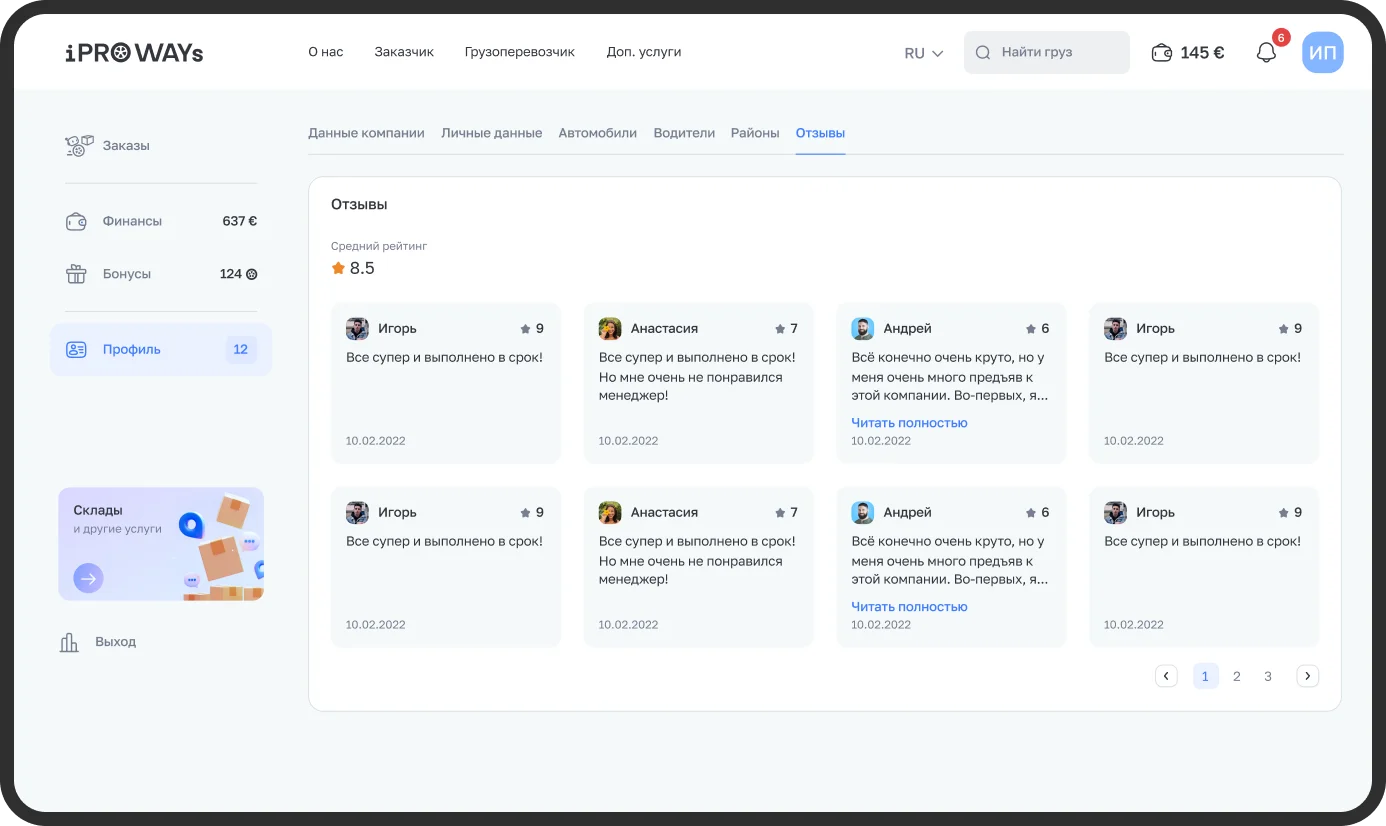Click the notification bell icon
Screen dimensions: 1386x826
coord(1266,53)
